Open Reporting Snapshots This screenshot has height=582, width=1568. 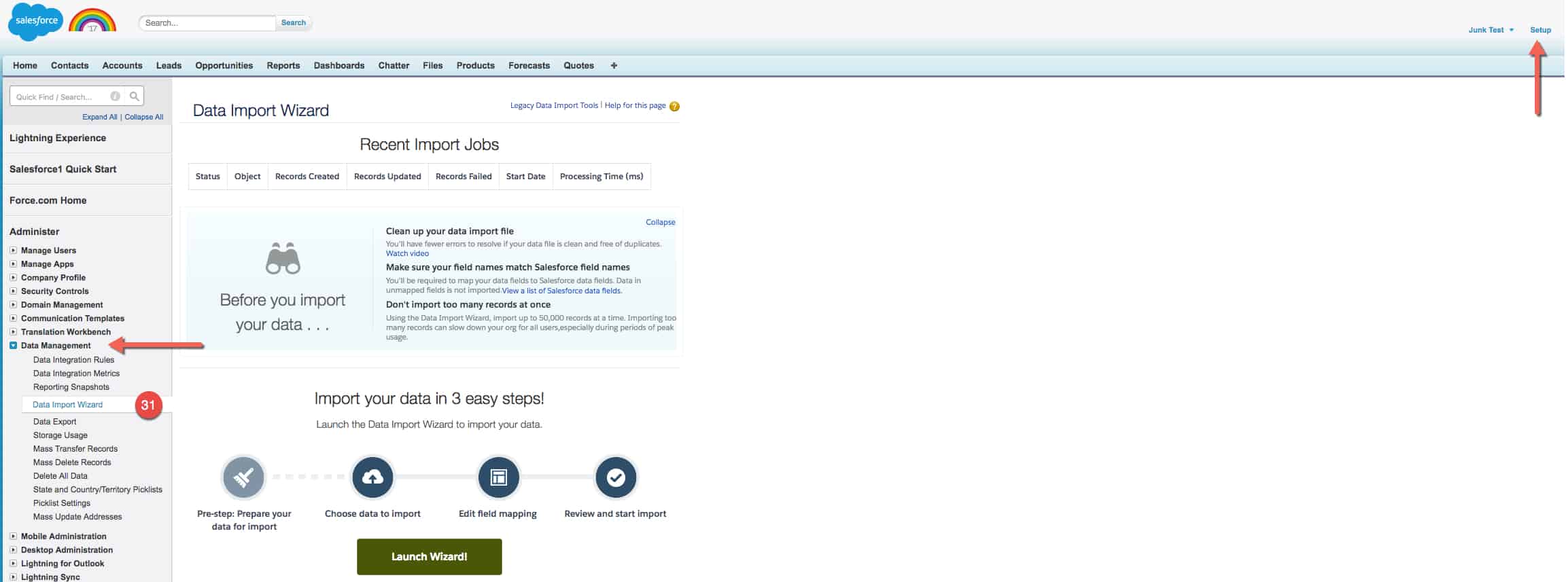click(71, 387)
